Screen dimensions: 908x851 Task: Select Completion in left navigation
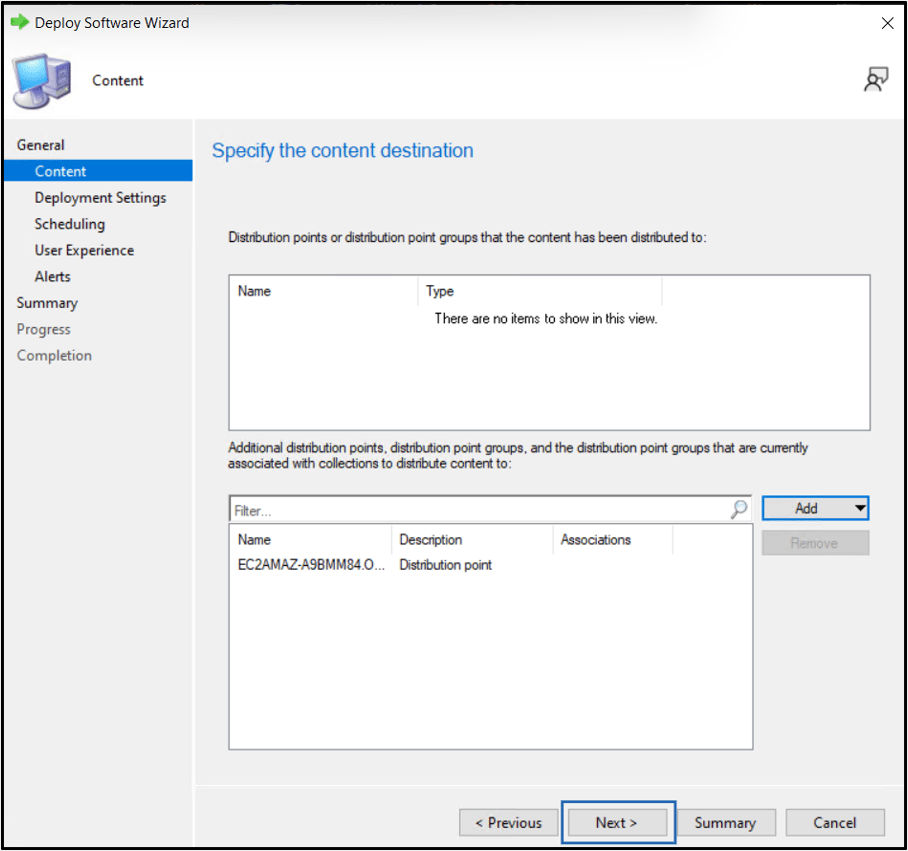(54, 355)
